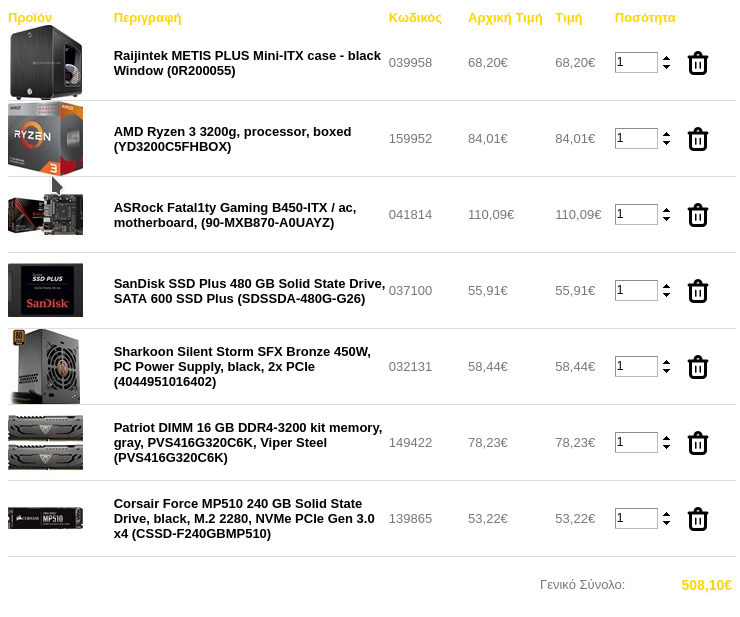Click the Προϊόν column header
The width and height of the screenshot is (740, 617).
(x=30, y=18)
